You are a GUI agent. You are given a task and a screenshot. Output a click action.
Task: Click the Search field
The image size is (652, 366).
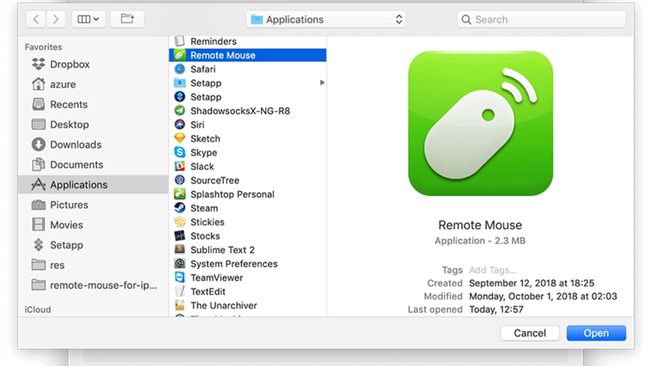pyautogui.click(x=541, y=20)
